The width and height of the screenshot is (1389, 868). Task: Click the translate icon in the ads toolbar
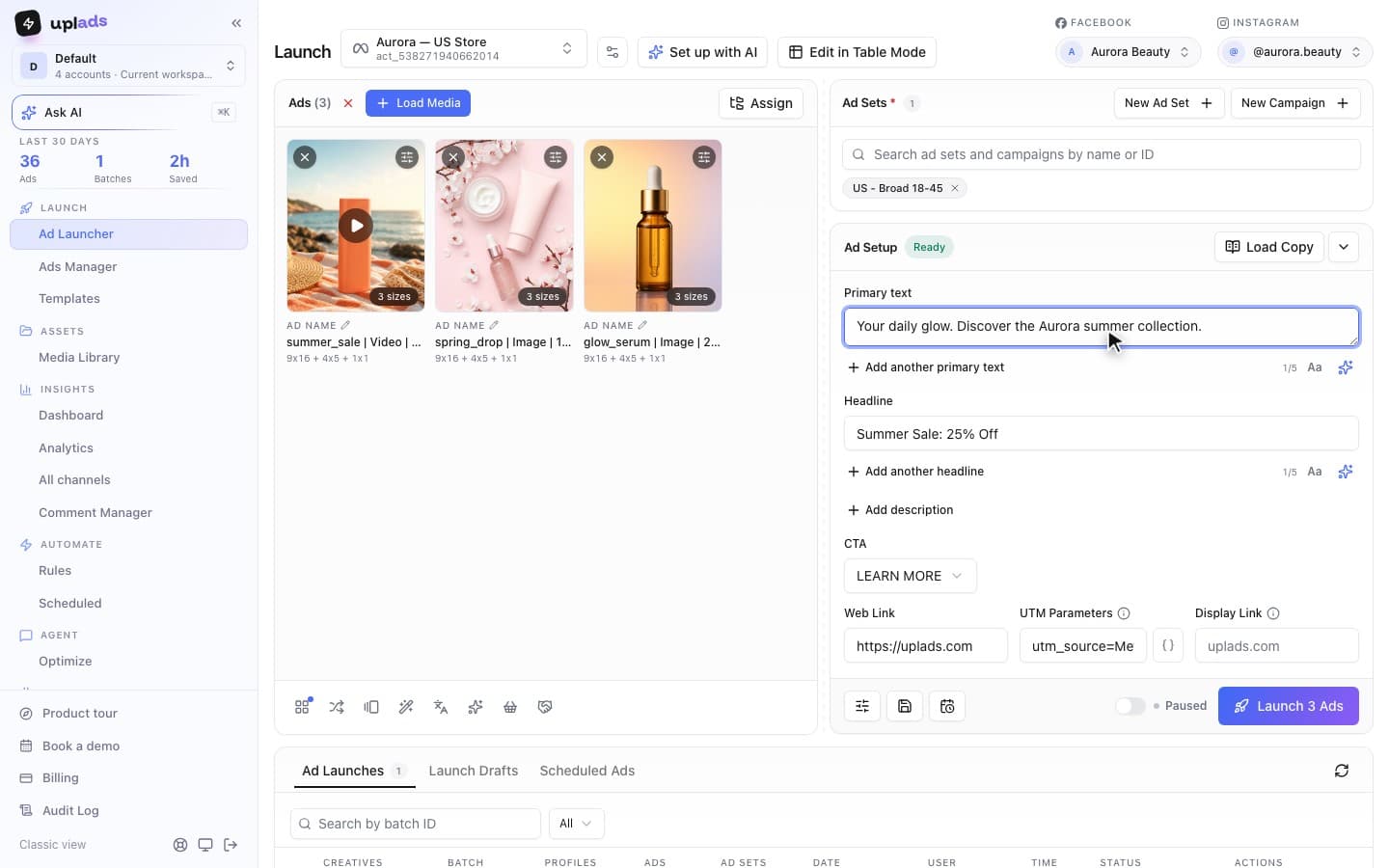tap(441, 707)
